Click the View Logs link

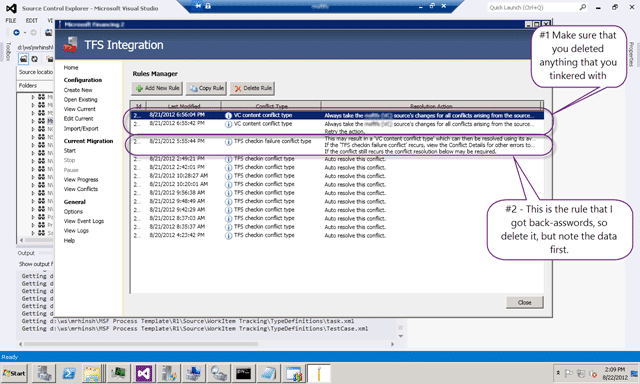point(76,231)
